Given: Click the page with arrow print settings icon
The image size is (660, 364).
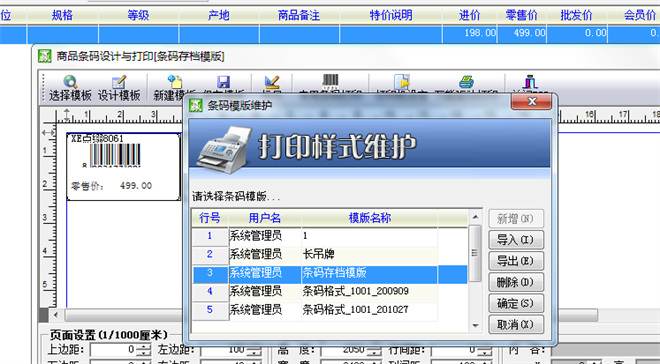Looking at the screenshot, I should [402, 82].
